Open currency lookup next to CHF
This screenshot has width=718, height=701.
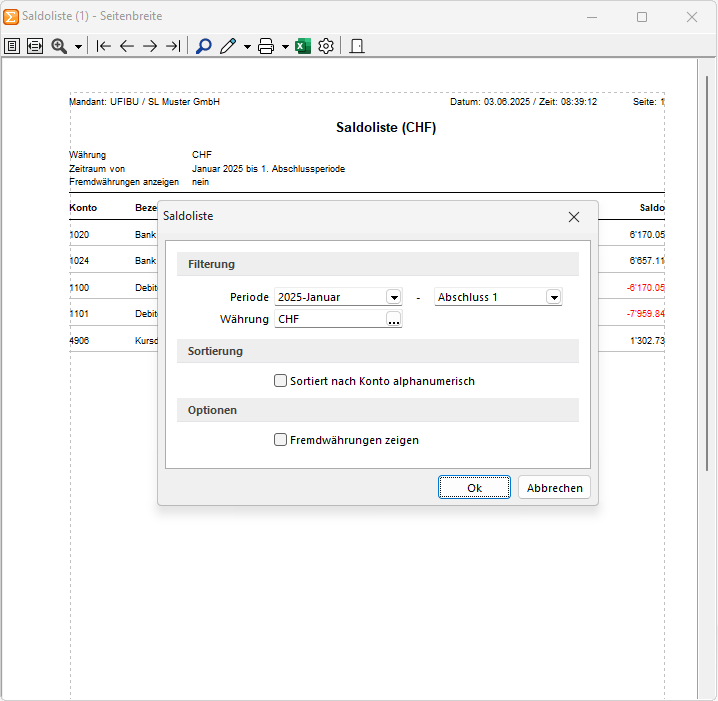pyautogui.click(x=394, y=320)
